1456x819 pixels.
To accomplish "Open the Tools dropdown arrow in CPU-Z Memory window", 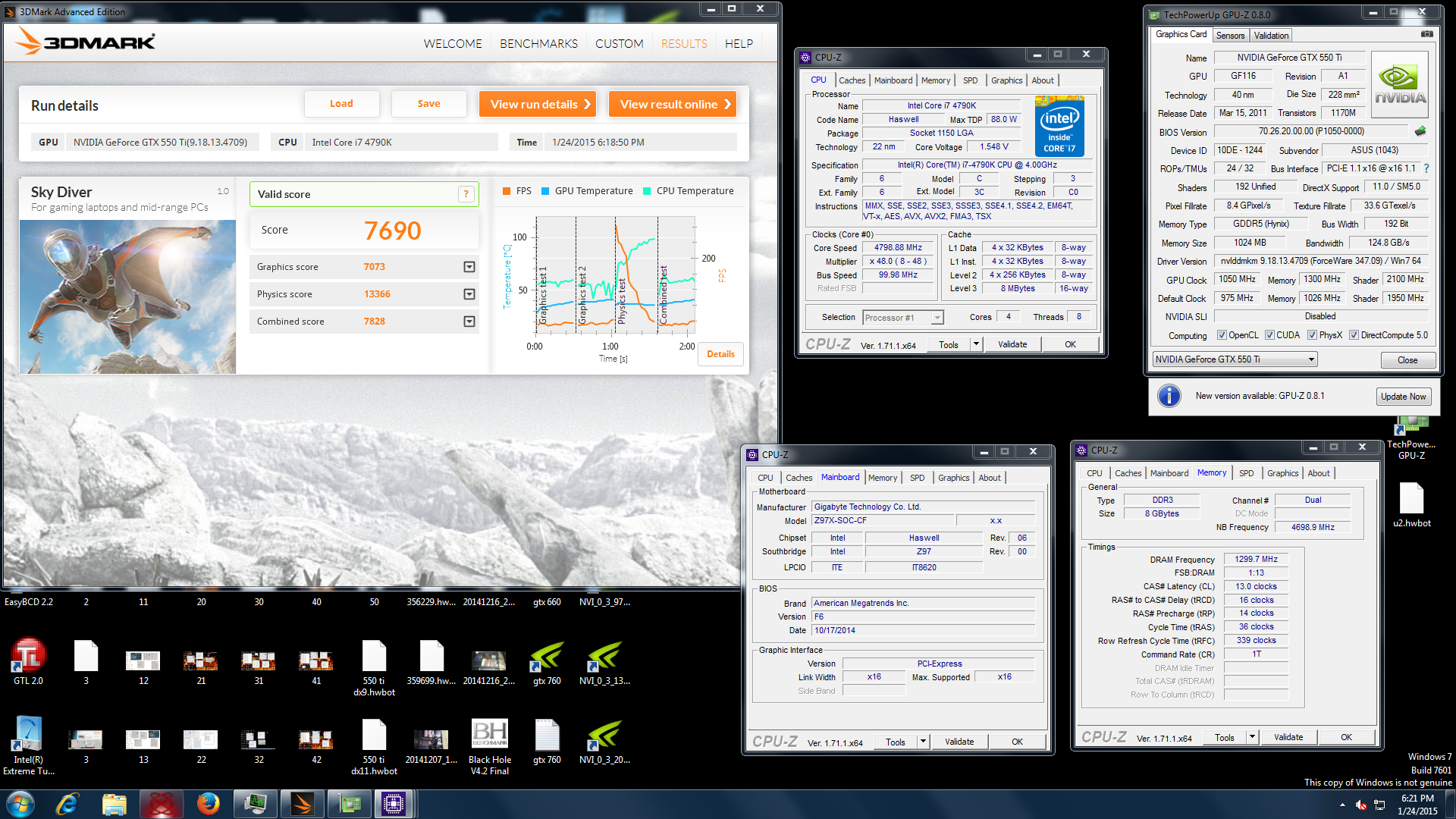I will (x=1252, y=737).
